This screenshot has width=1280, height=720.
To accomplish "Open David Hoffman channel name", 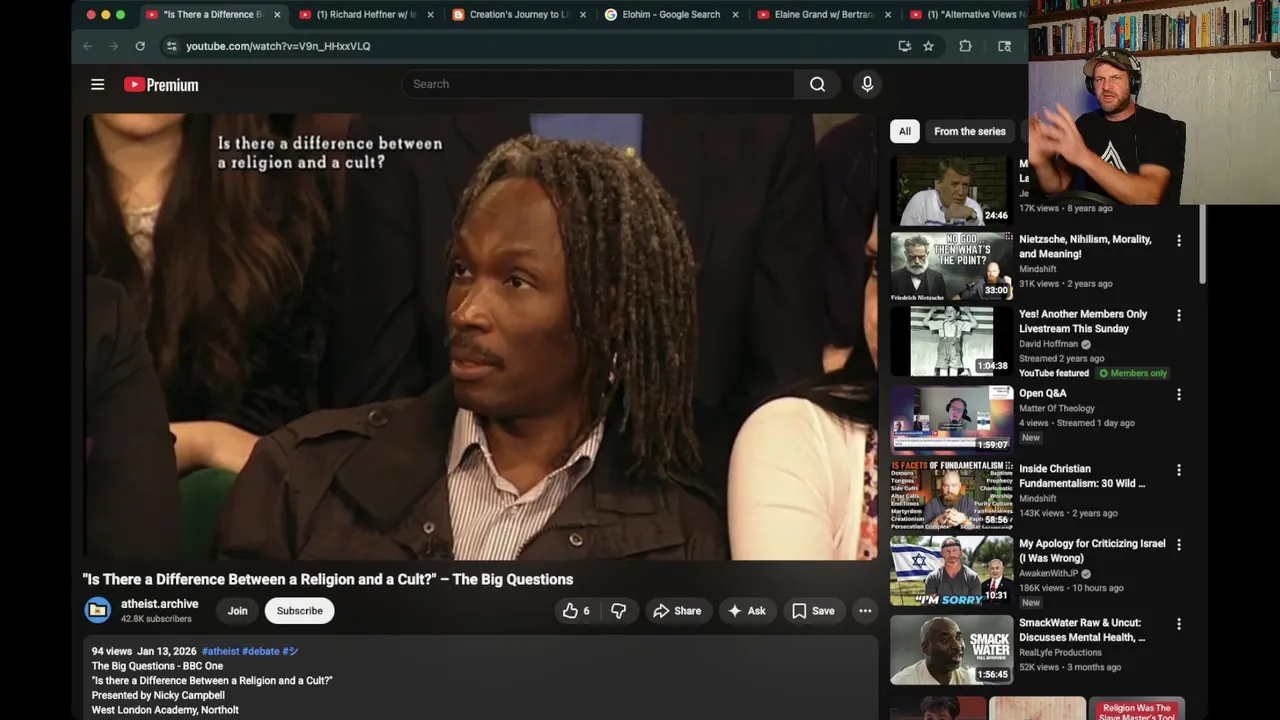I will pos(1048,344).
